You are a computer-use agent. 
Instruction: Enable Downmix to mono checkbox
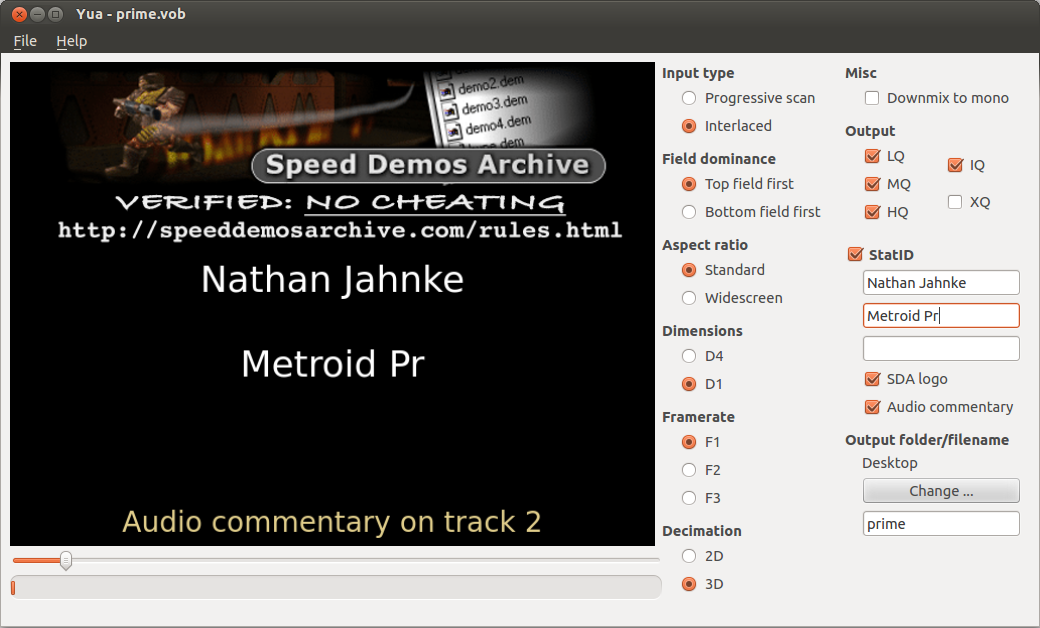click(x=872, y=98)
